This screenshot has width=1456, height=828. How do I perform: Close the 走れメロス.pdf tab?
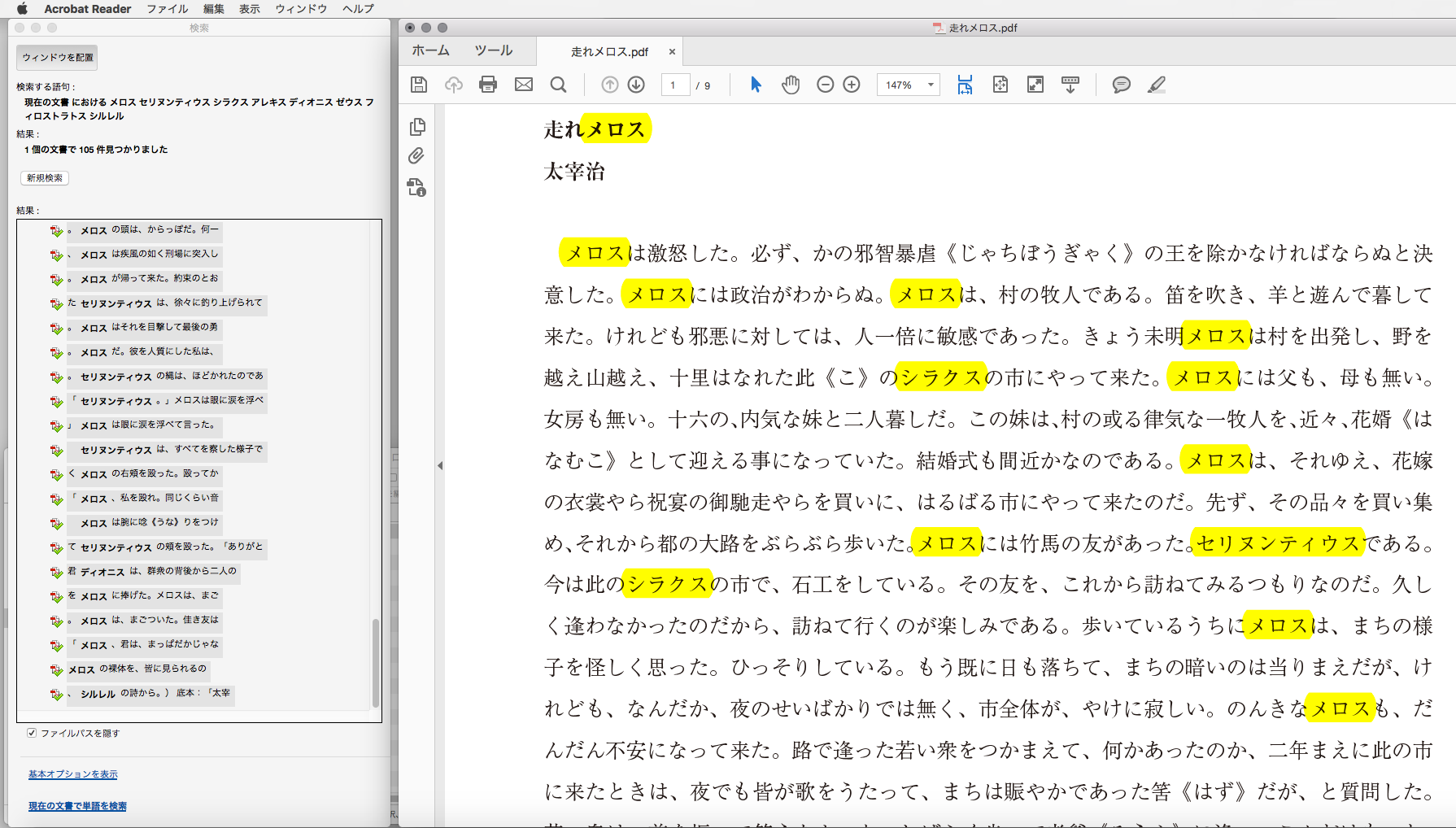[672, 51]
